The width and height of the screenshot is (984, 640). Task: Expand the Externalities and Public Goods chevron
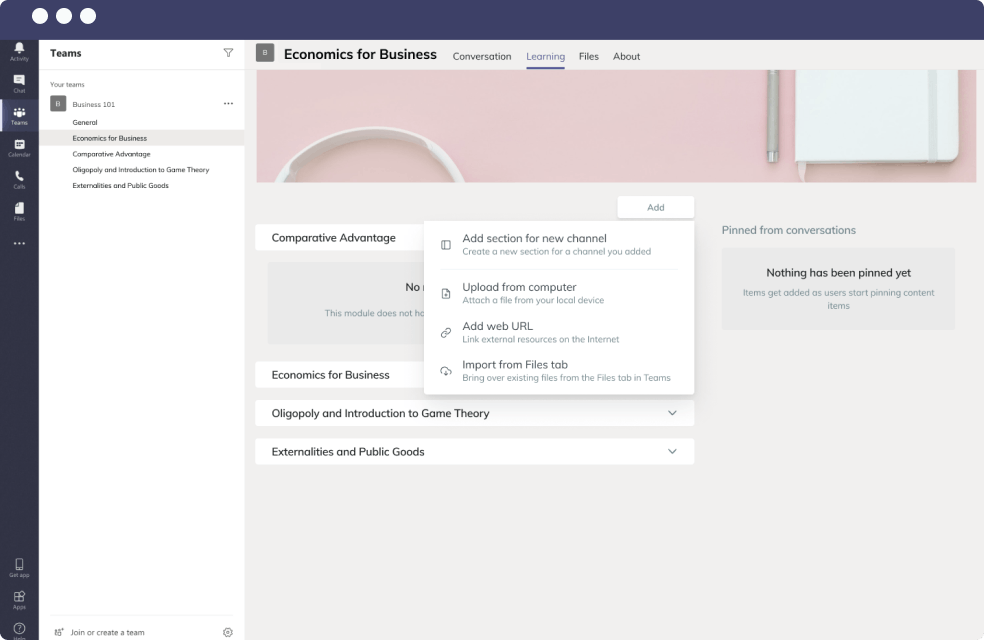click(x=672, y=451)
